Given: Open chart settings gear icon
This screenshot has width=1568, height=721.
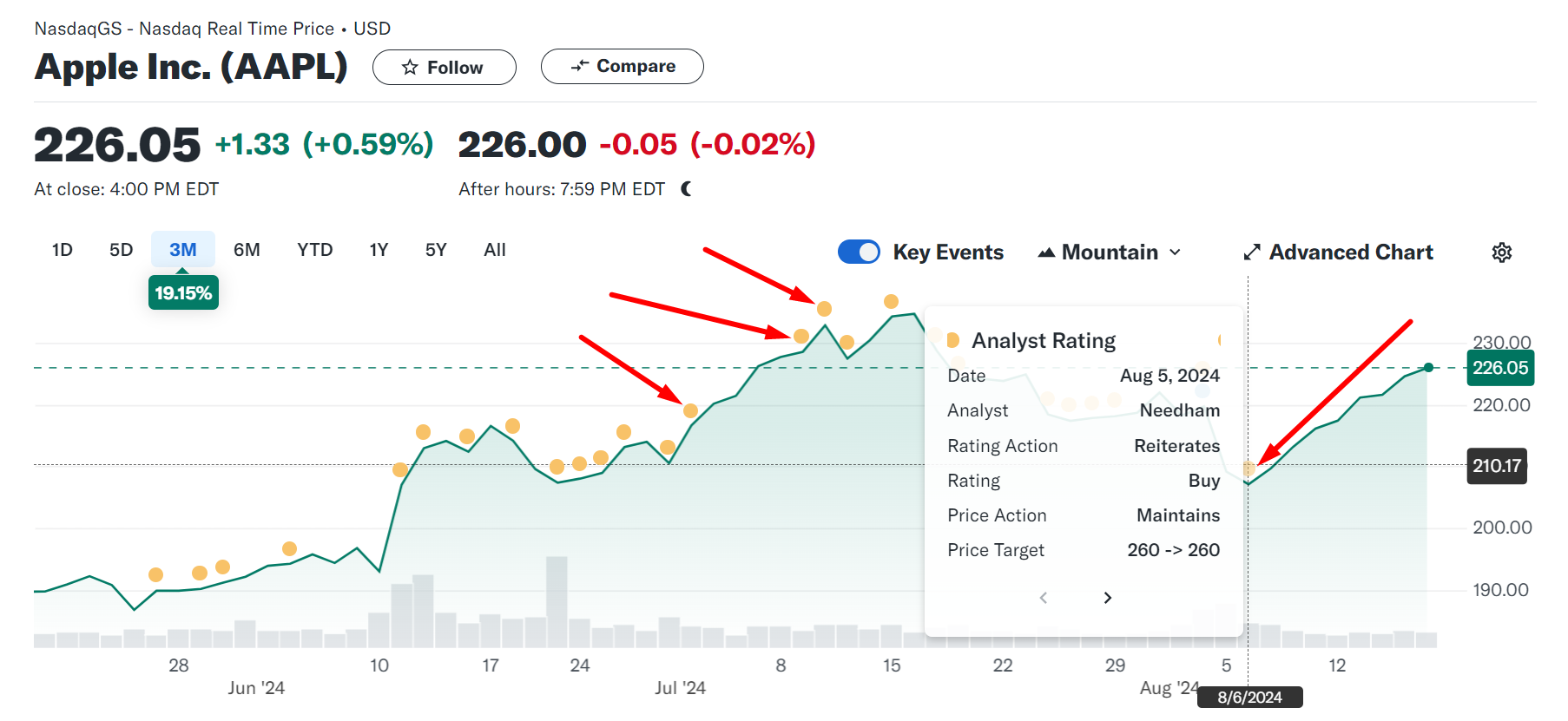Looking at the screenshot, I should (x=1501, y=252).
